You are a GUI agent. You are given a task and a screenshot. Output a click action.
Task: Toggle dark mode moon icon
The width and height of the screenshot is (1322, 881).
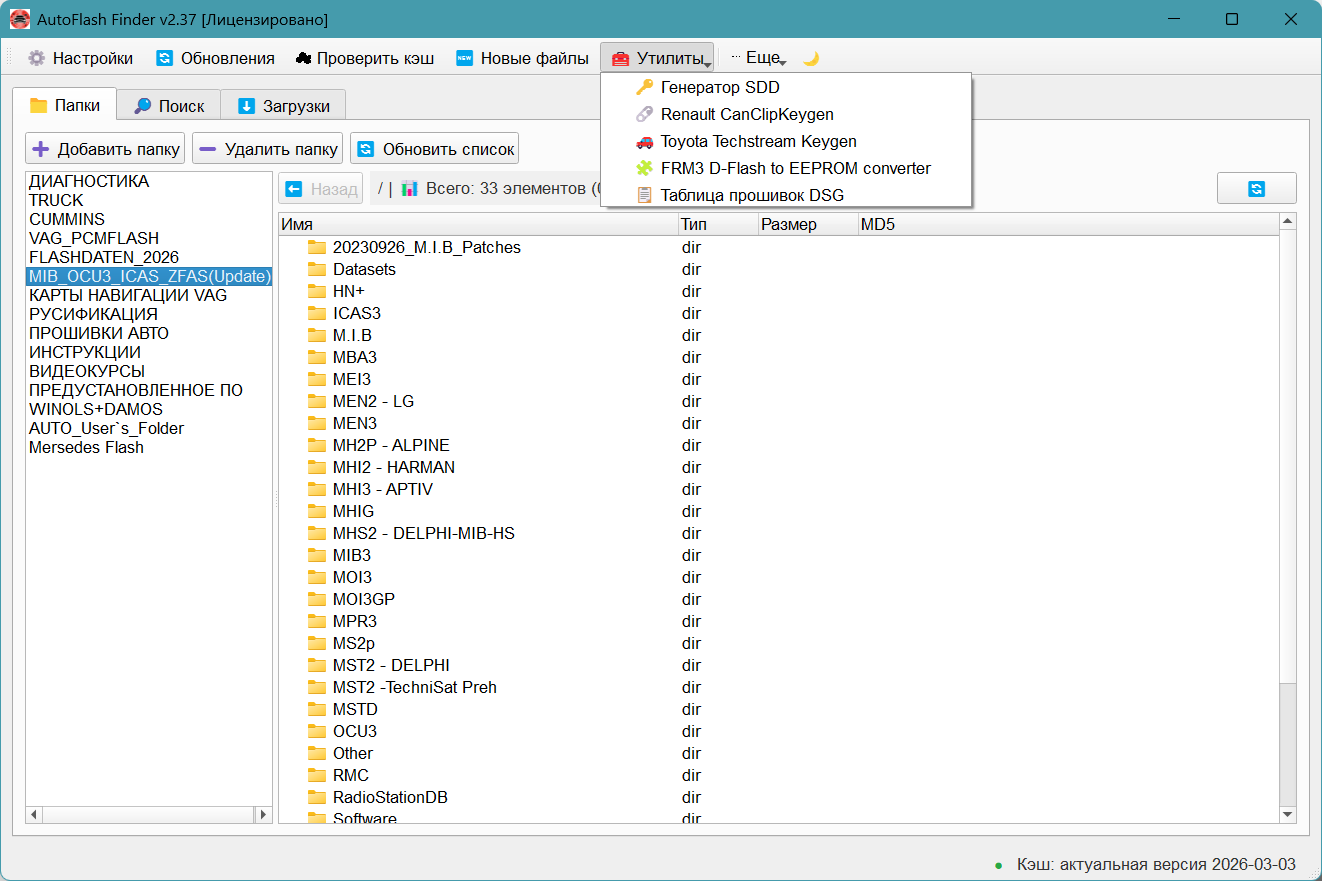click(x=811, y=58)
